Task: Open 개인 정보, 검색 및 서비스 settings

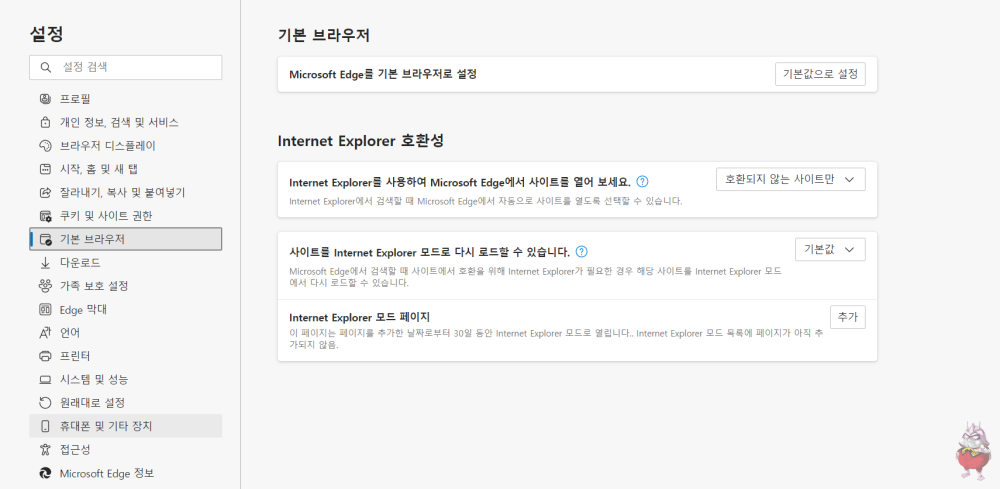Action: pyautogui.click(x=126, y=122)
